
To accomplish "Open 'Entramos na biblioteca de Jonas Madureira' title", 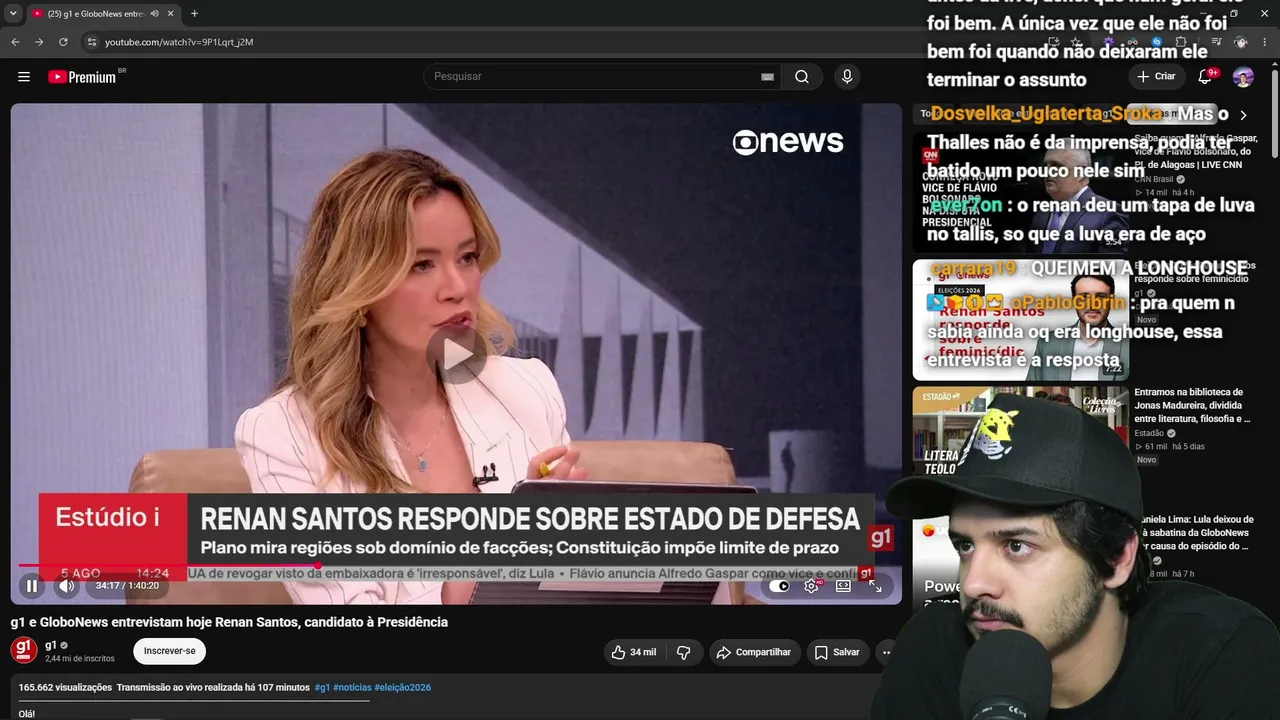I will coord(1192,406).
